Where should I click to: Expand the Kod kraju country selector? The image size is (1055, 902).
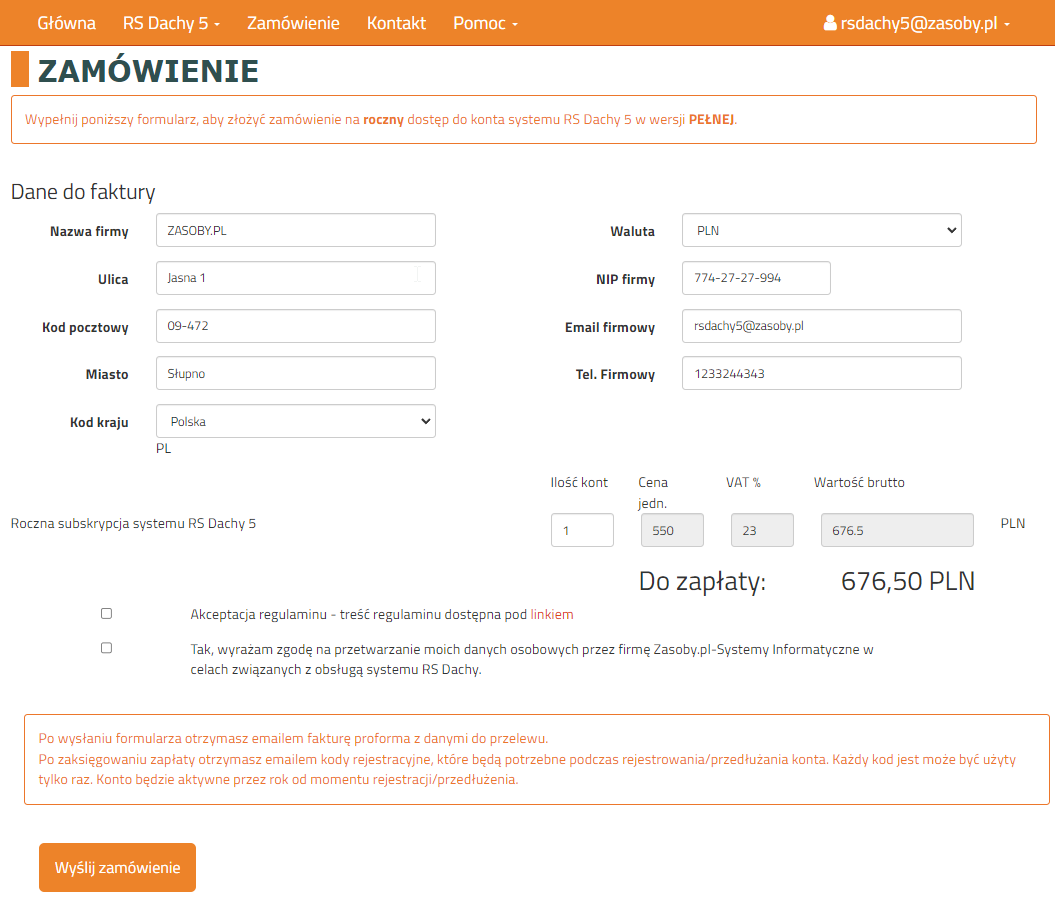tap(296, 422)
